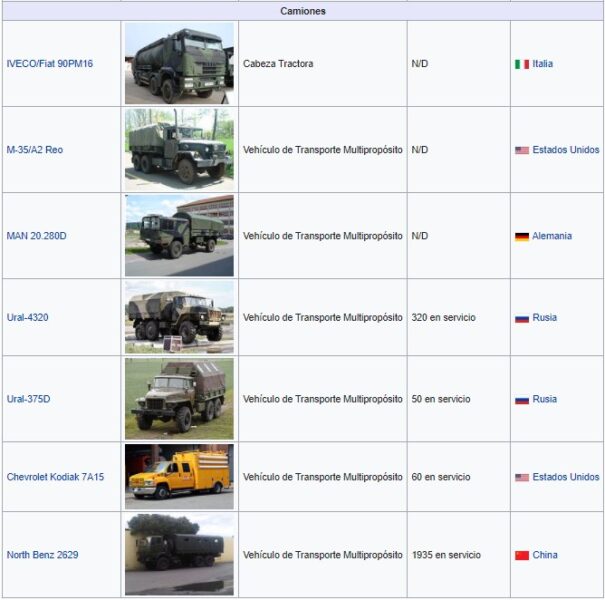This screenshot has height=600, width=605.
Task: Select Vehículo de Transporte text in Ural-4320 row
Action: pyautogui.click(x=323, y=318)
